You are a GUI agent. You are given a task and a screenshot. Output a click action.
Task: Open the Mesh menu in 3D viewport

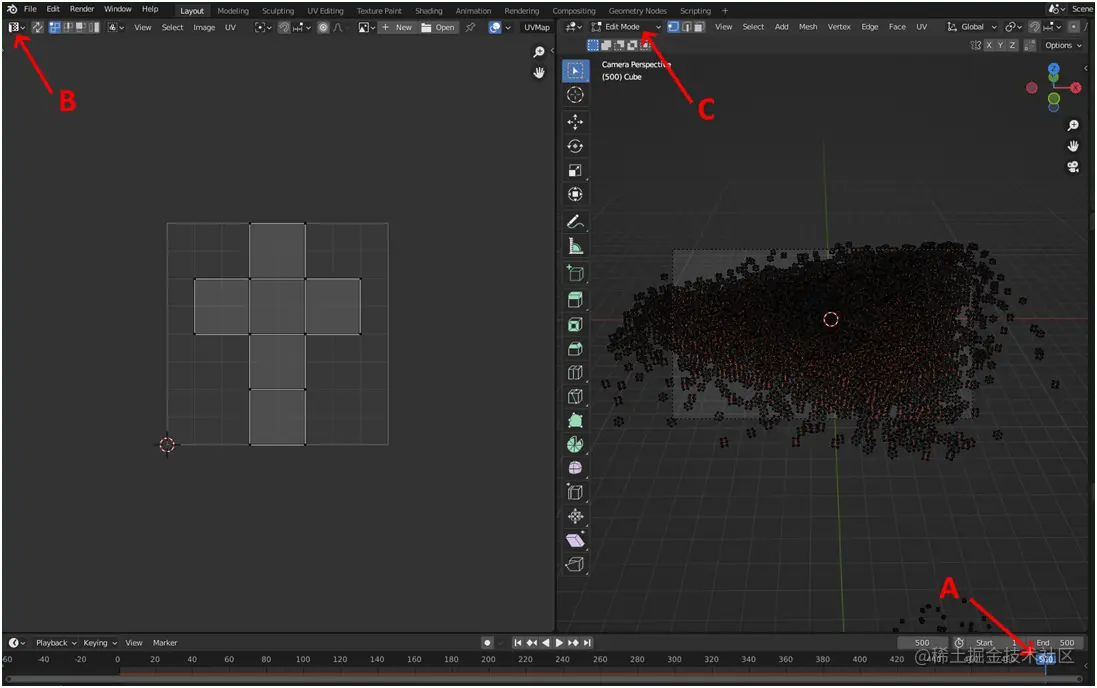[x=807, y=27]
